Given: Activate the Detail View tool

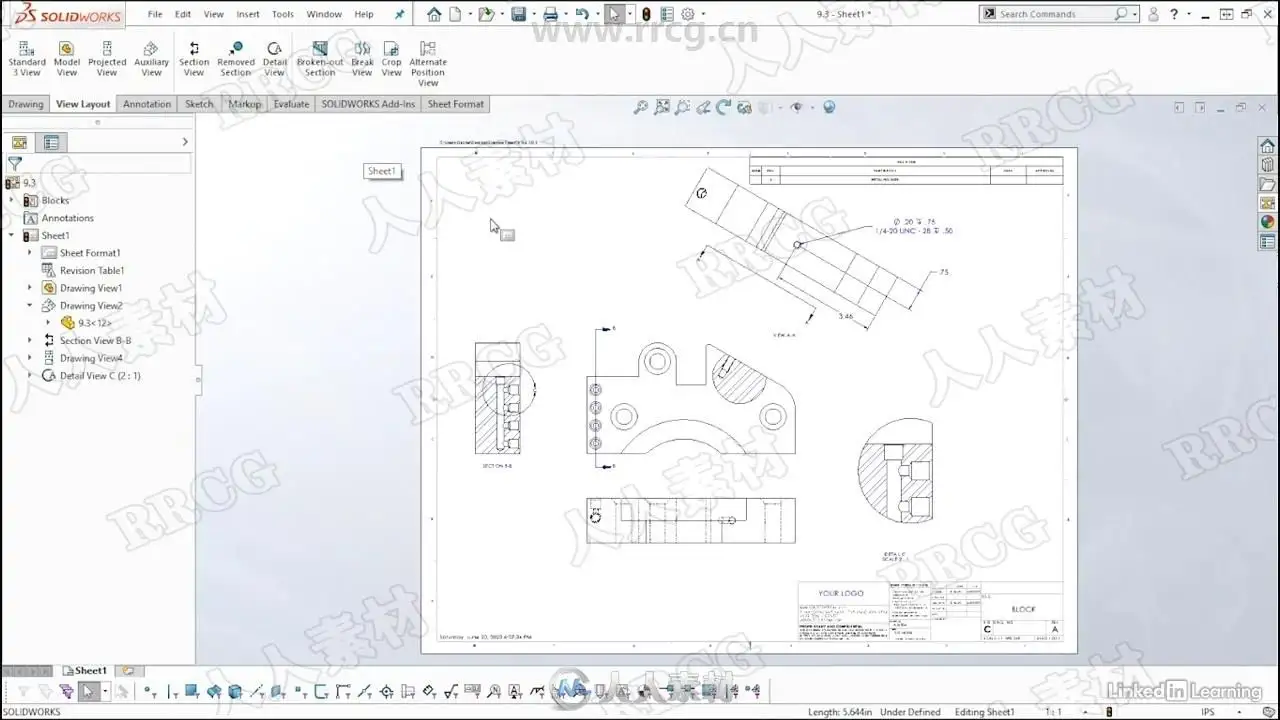Looking at the screenshot, I should (x=275, y=59).
